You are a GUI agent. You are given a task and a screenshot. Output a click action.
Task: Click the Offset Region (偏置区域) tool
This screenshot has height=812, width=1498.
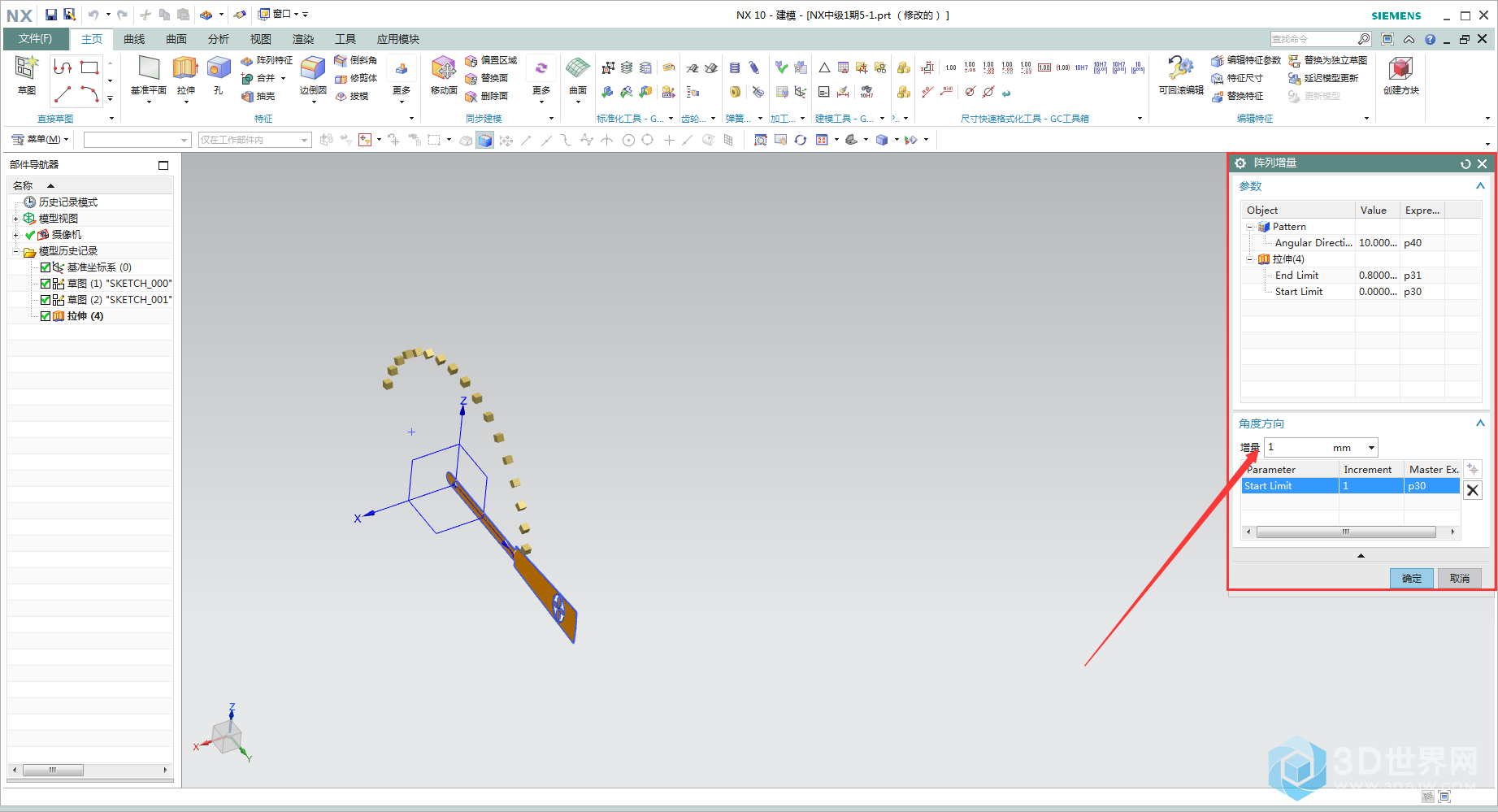[491, 60]
